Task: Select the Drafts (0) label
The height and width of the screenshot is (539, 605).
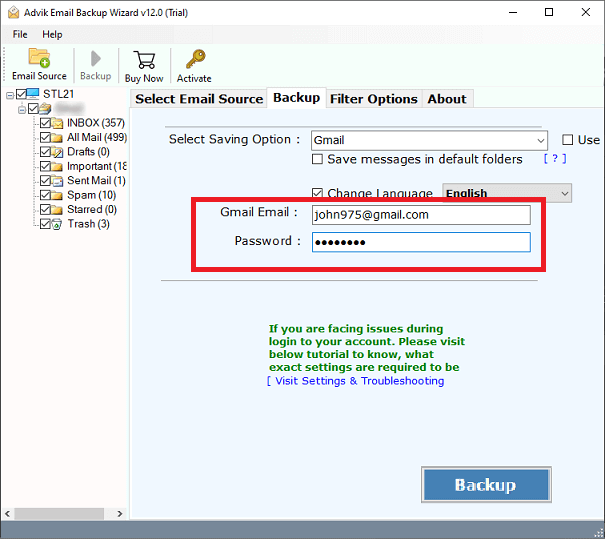Action: click(x=88, y=152)
